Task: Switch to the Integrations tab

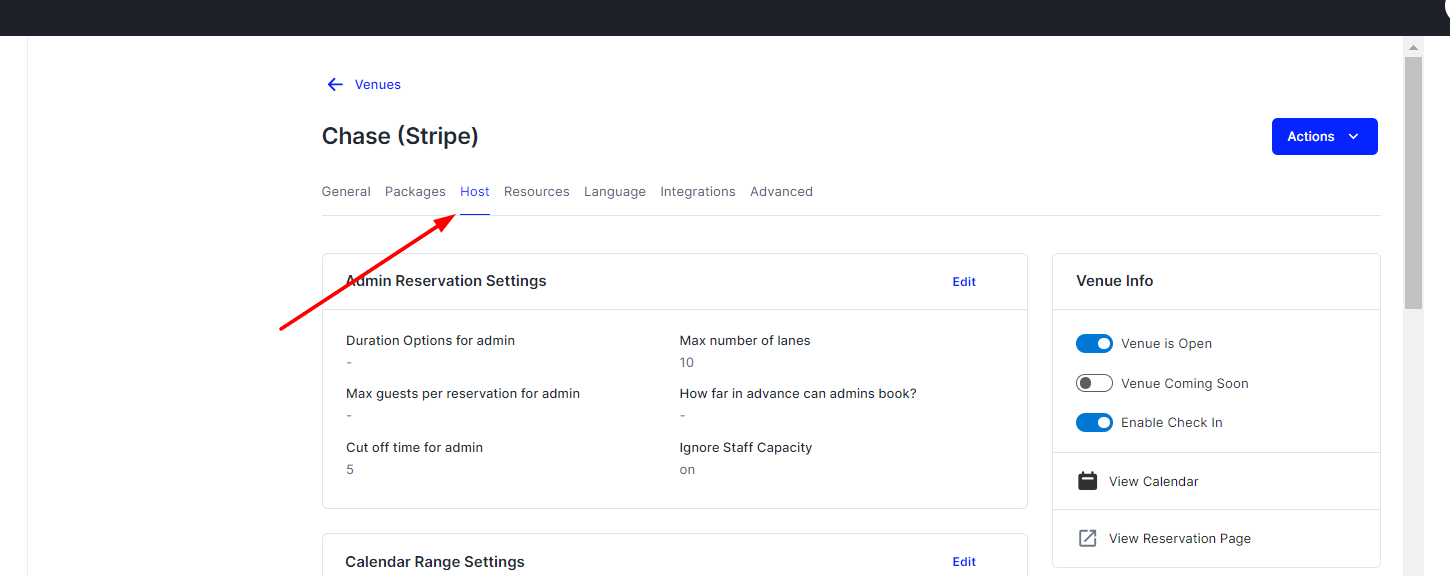Action: point(698,192)
